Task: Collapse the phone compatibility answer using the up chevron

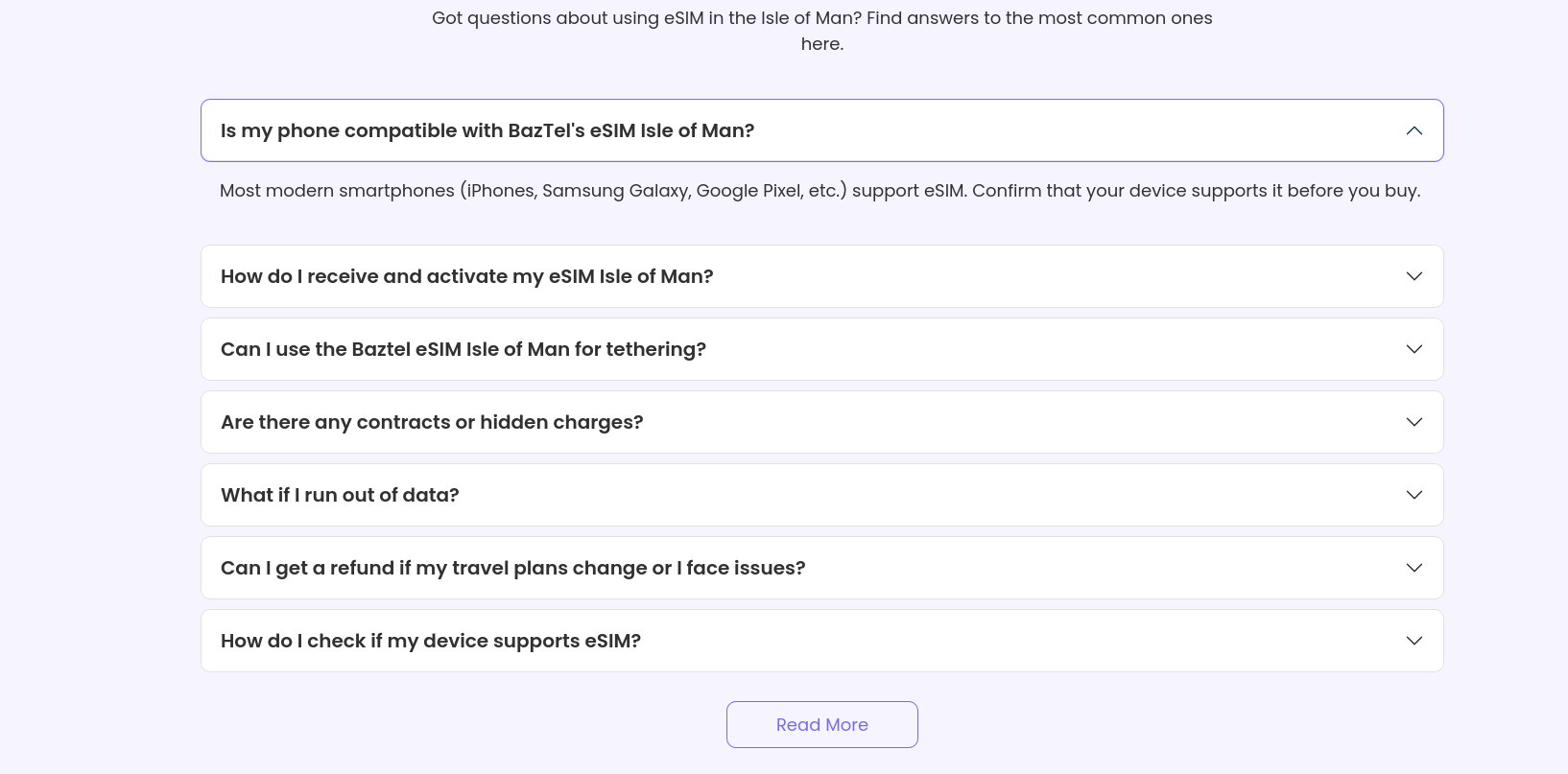Action: pos(1414,130)
